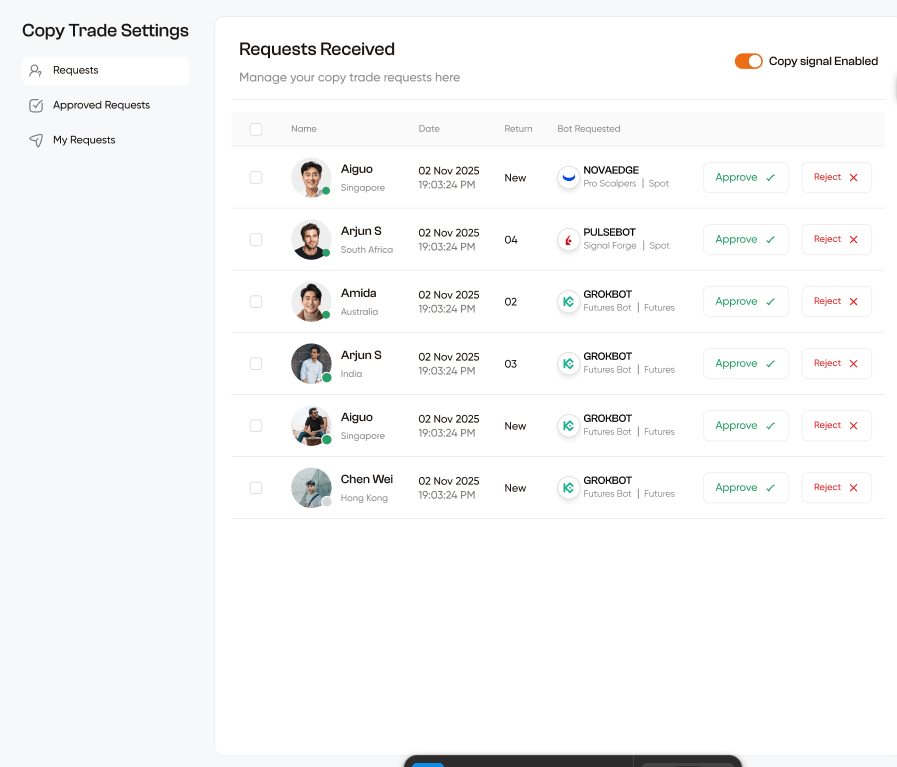Click the Approved Requests checkmark icon
Screen dimensions: 897x767
point(36,105)
